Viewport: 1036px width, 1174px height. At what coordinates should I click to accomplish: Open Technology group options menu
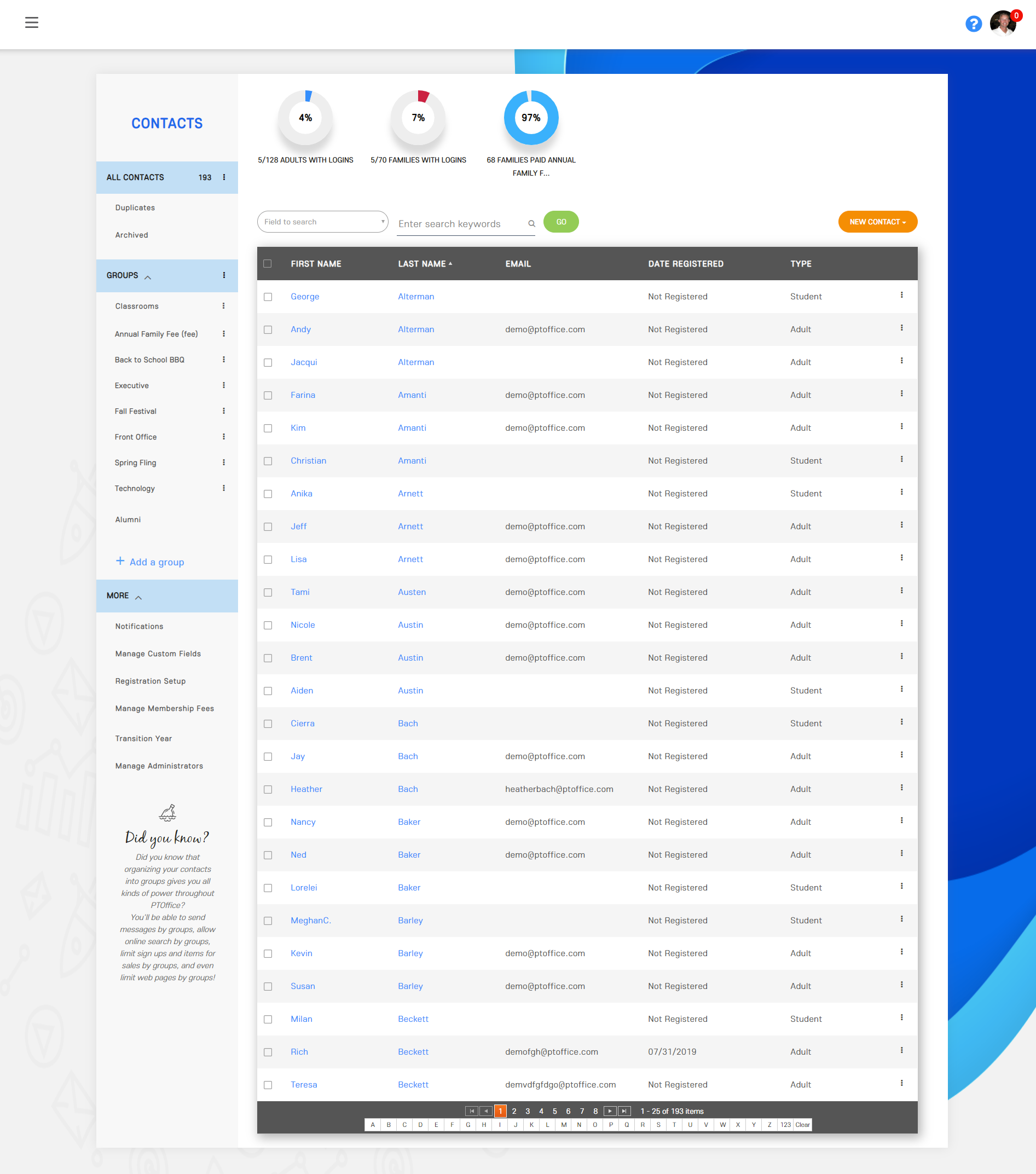pos(224,488)
